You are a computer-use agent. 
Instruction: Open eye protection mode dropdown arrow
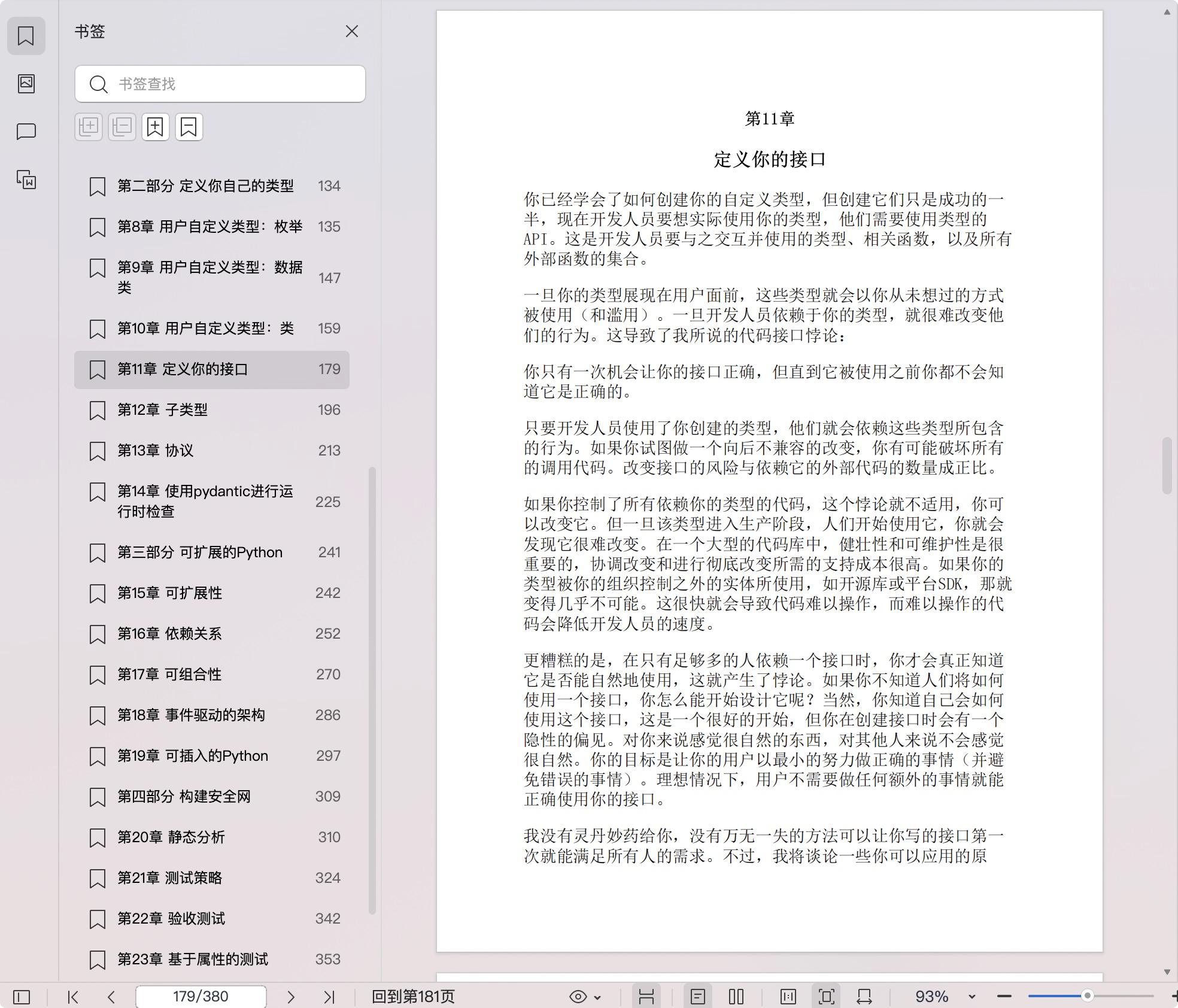[x=597, y=997]
